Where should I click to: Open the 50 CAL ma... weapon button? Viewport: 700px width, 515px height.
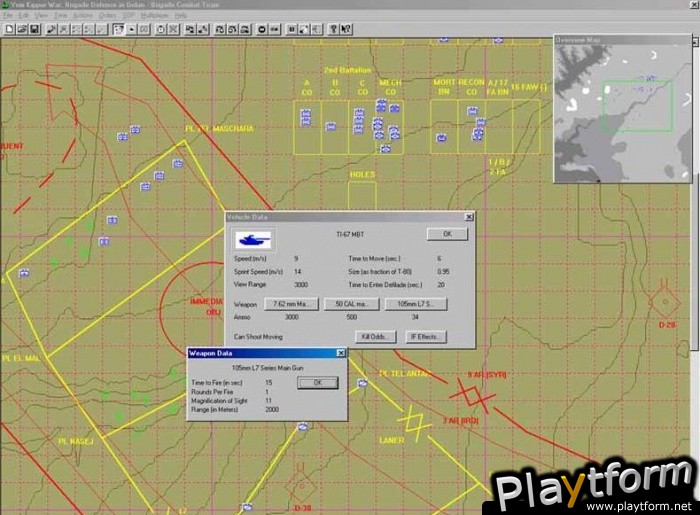(x=351, y=304)
